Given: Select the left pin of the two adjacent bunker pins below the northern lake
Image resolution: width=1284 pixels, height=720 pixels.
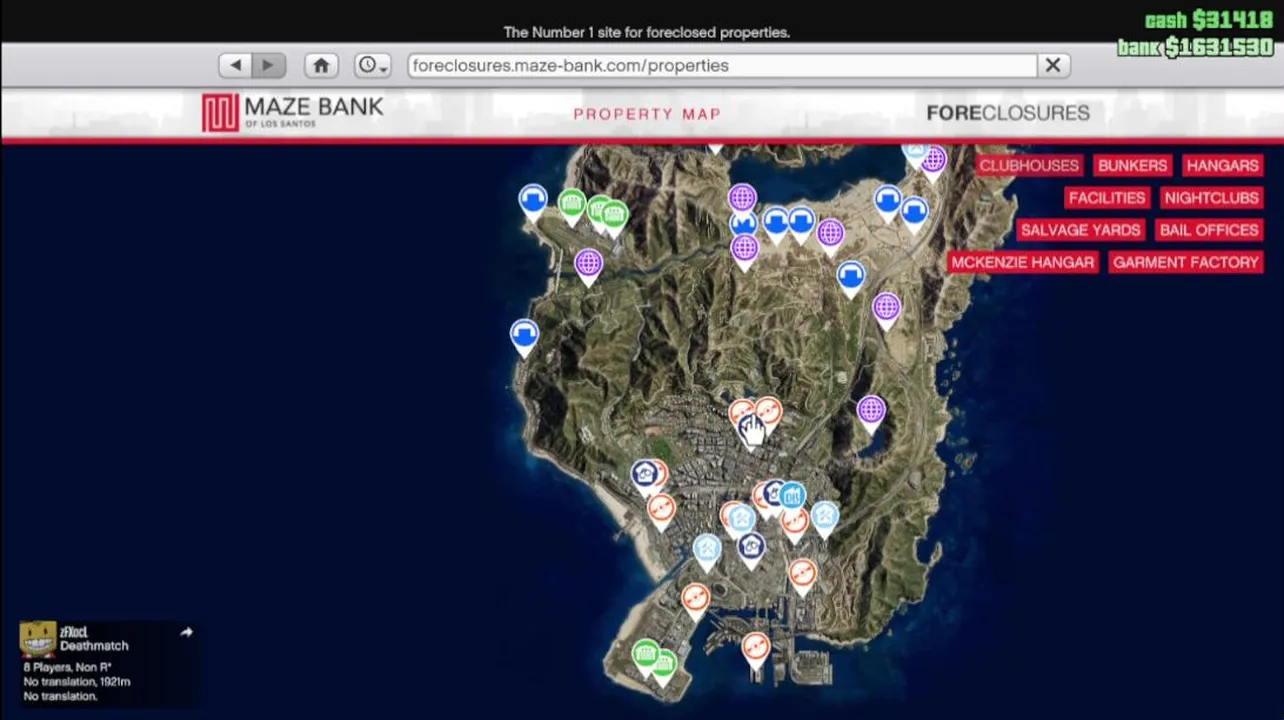Looking at the screenshot, I should [x=776, y=221].
